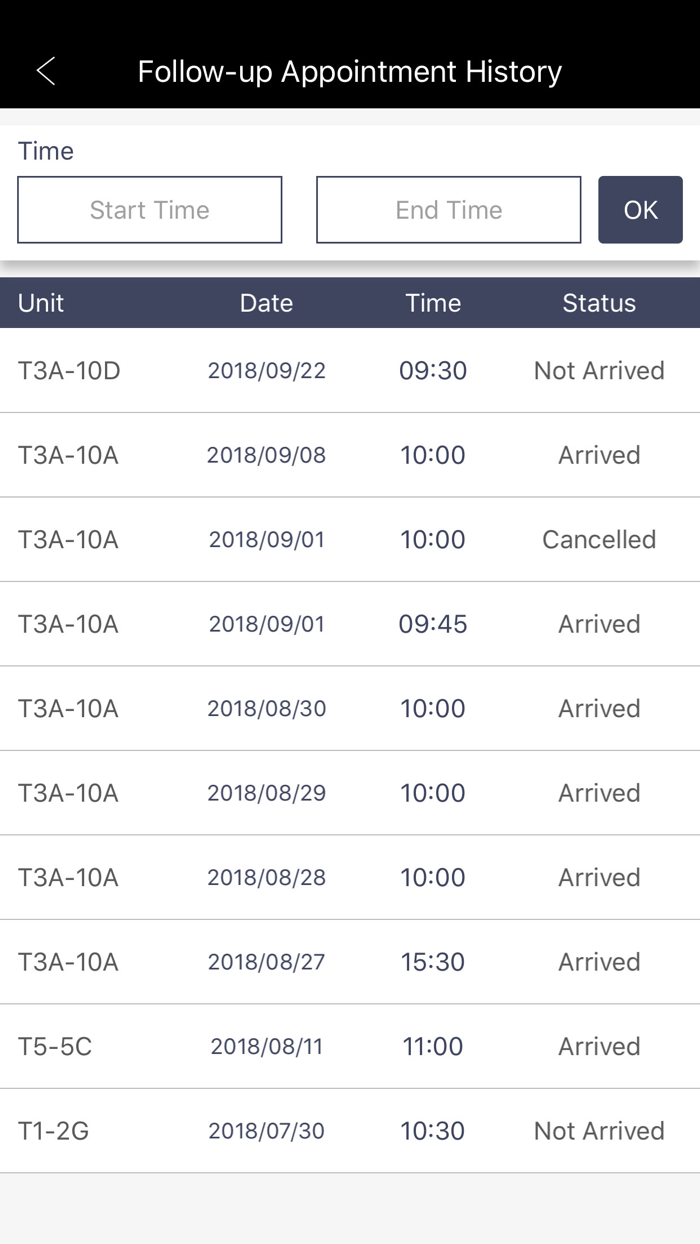Open the 2018/08/29 appointment date
The height and width of the screenshot is (1244, 700).
pos(266,793)
